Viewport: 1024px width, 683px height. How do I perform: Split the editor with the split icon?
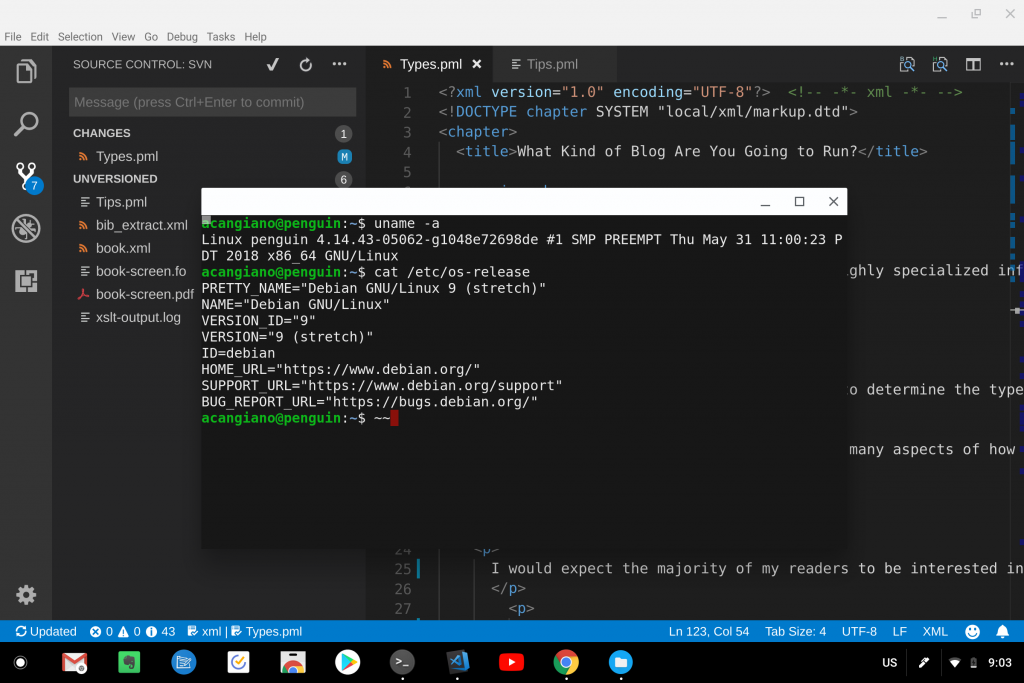coord(973,64)
